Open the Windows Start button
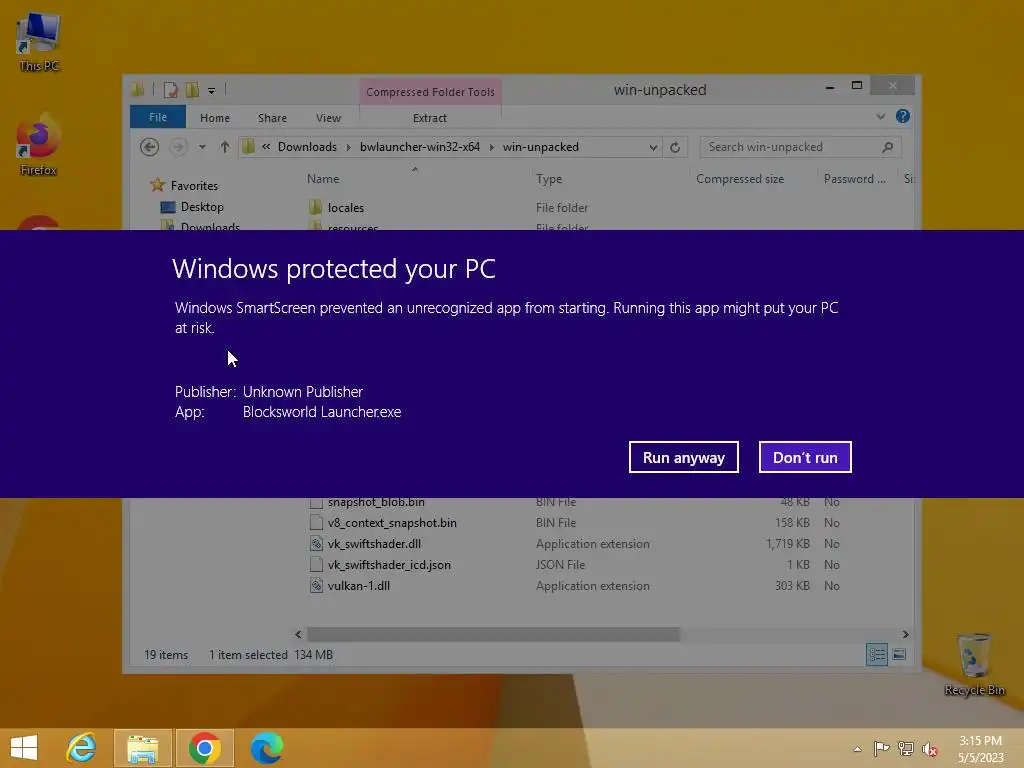The width and height of the screenshot is (1024, 768). point(24,748)
